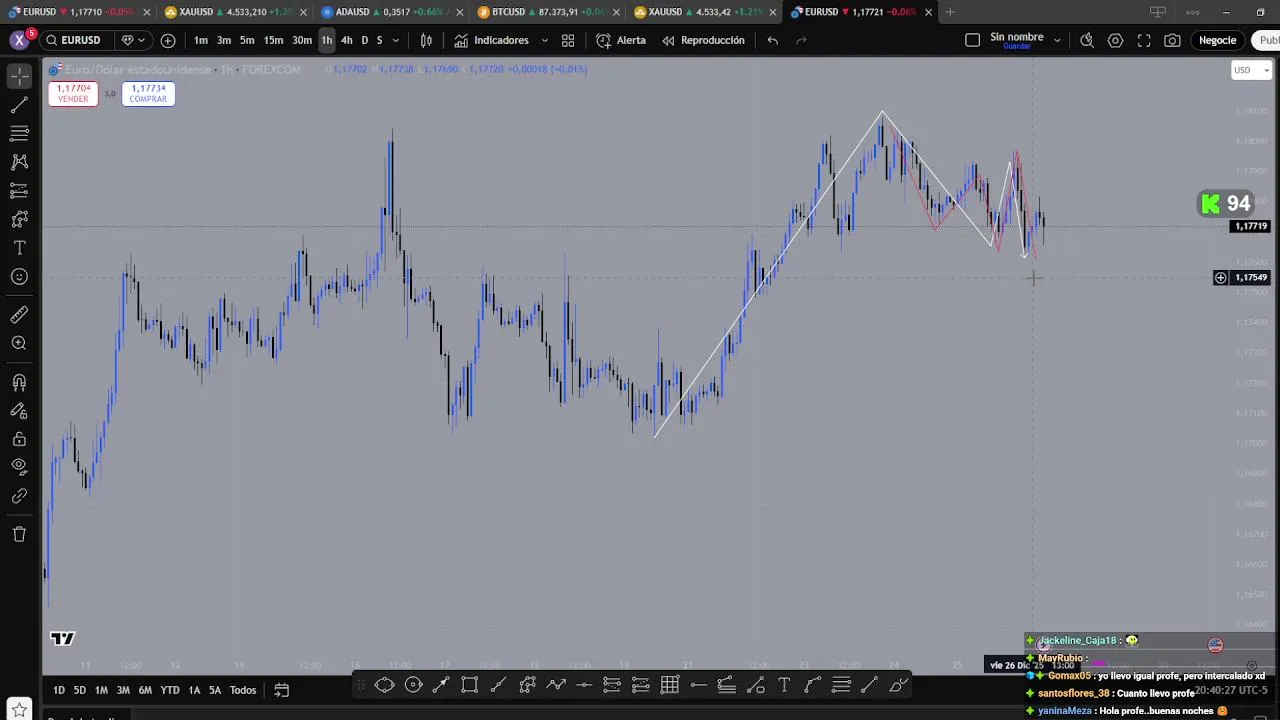Click the trash icon to remove drawings
This screenshot has height=720, width=1280.
point(19,534)
